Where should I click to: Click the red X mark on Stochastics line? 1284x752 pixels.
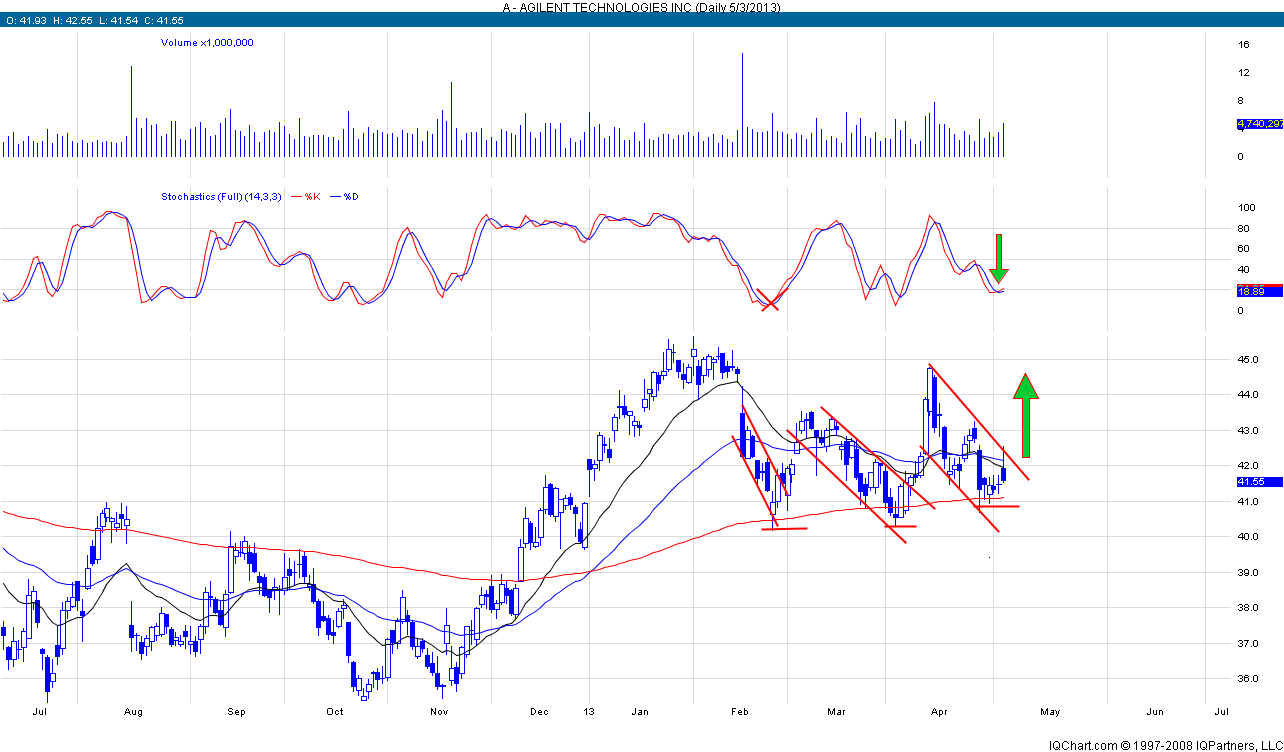point(771,301)
